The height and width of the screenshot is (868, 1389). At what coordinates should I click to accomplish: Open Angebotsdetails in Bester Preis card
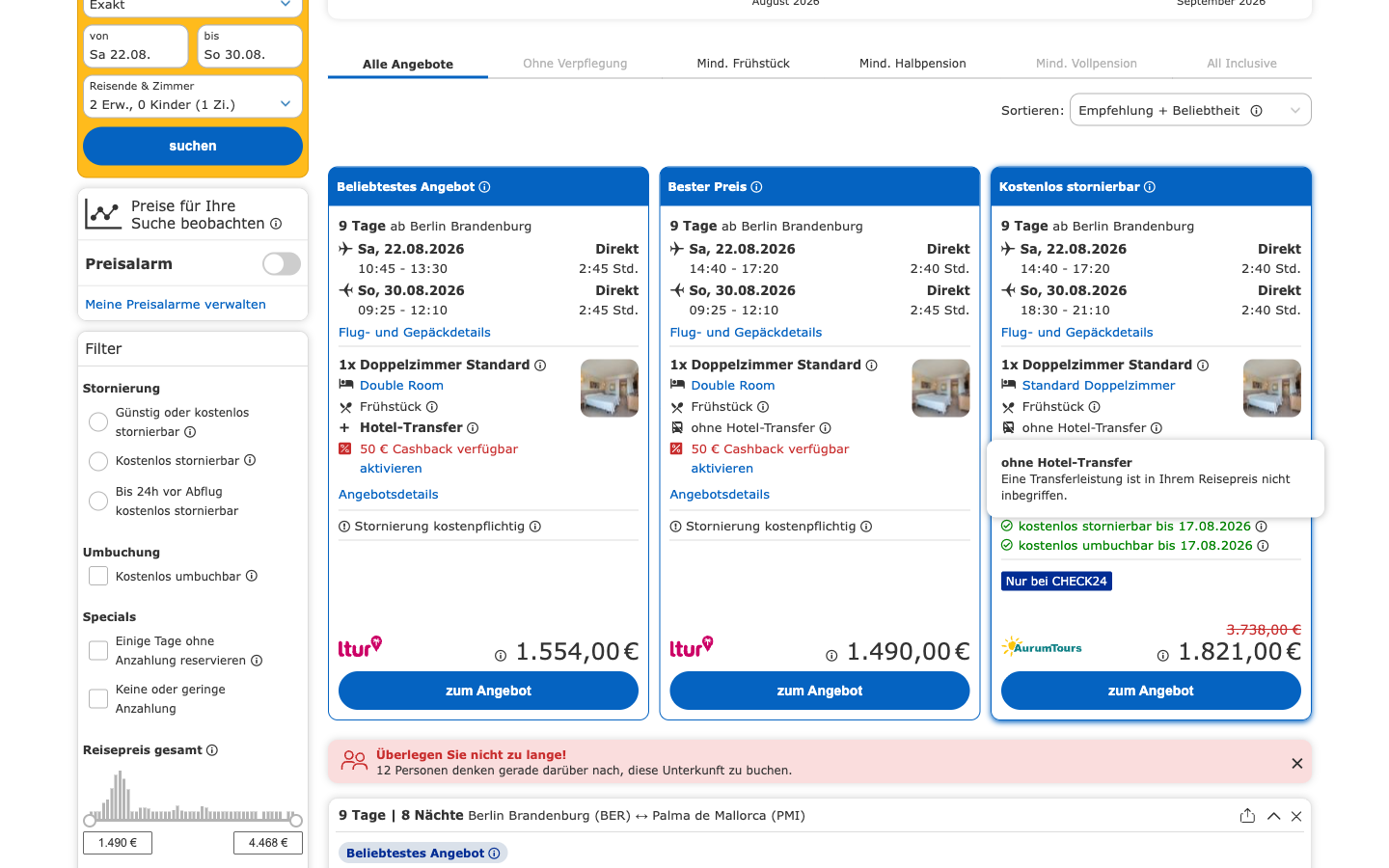[720, 495]
